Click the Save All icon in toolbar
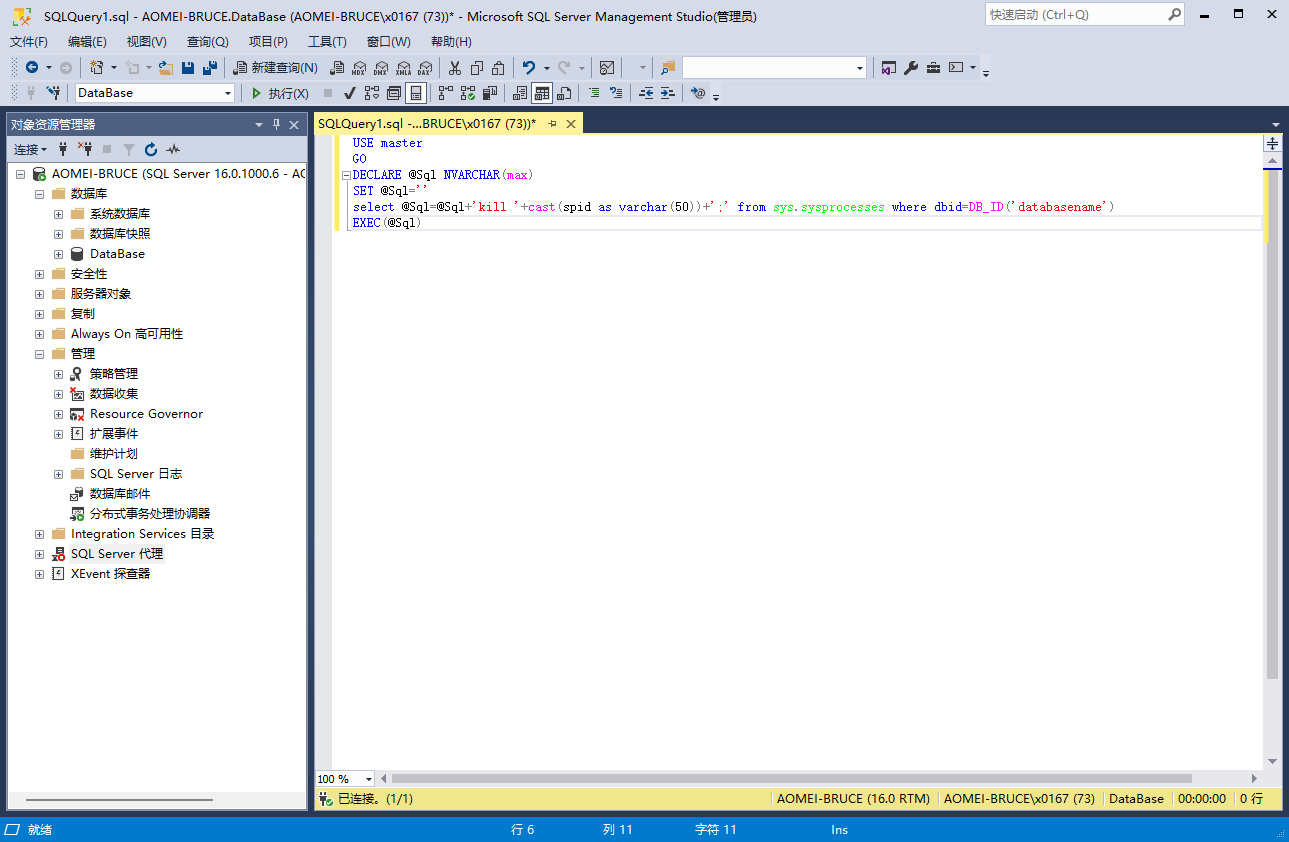Screen dimensions: 1289x842 210,68
